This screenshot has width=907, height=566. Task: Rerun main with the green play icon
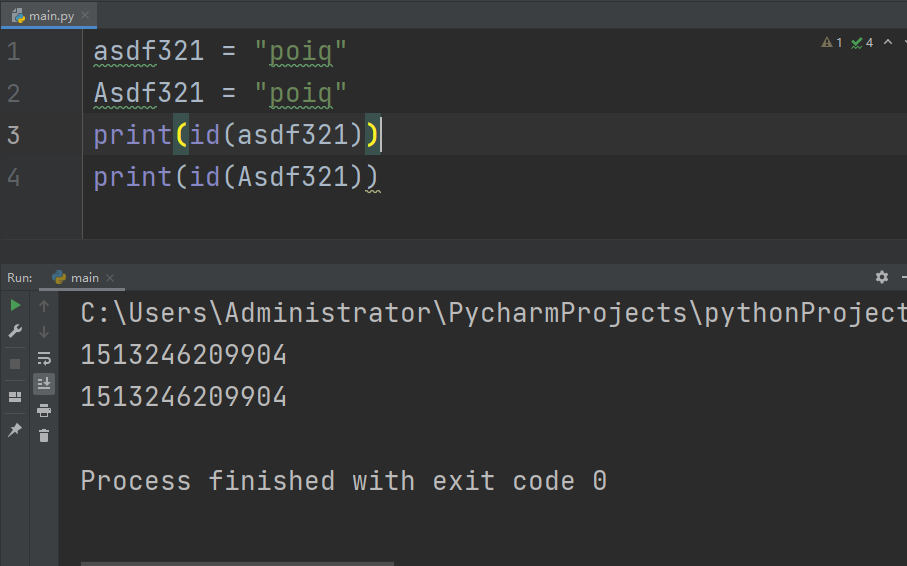click(15, 305)
